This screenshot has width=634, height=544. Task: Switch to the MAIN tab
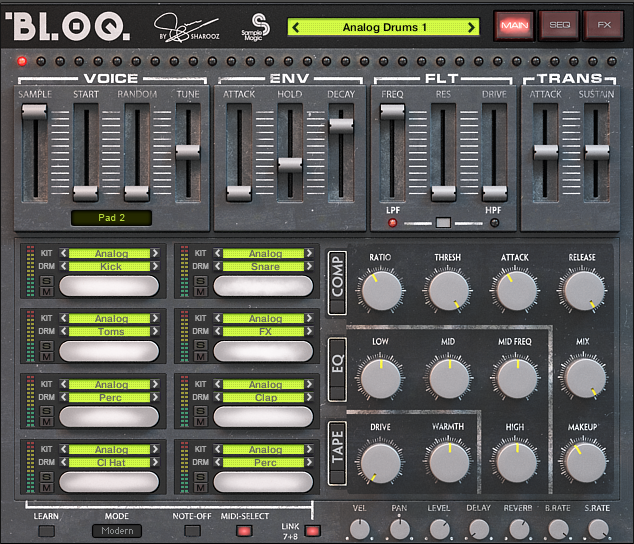click(515, 25)
